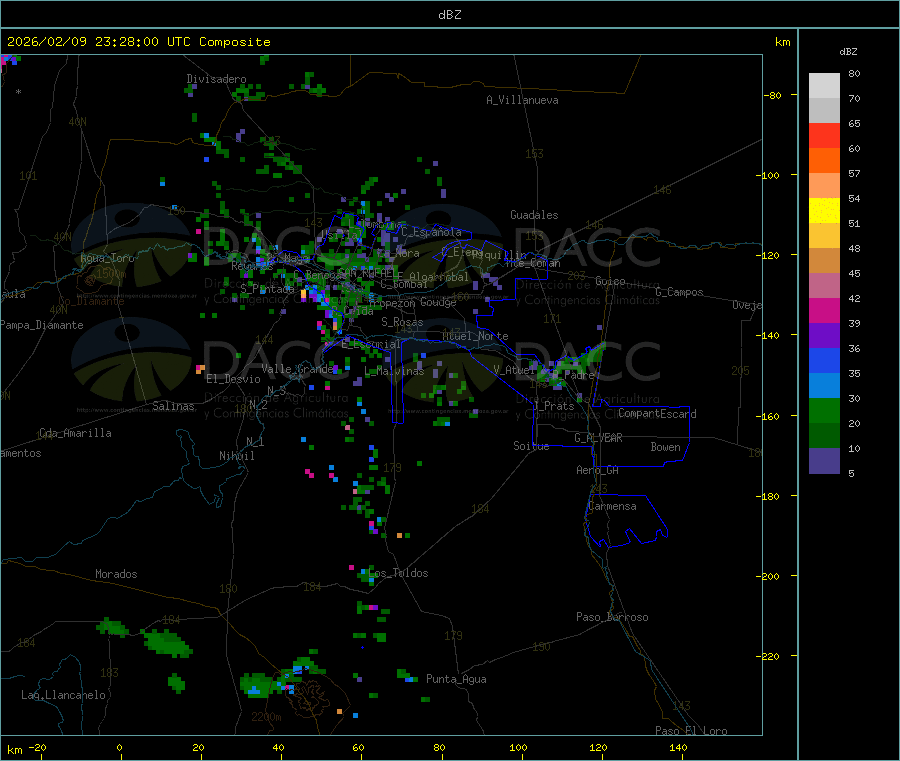
Task: Click the Paso_El_Loro label
Action: [x=691, y=731]
